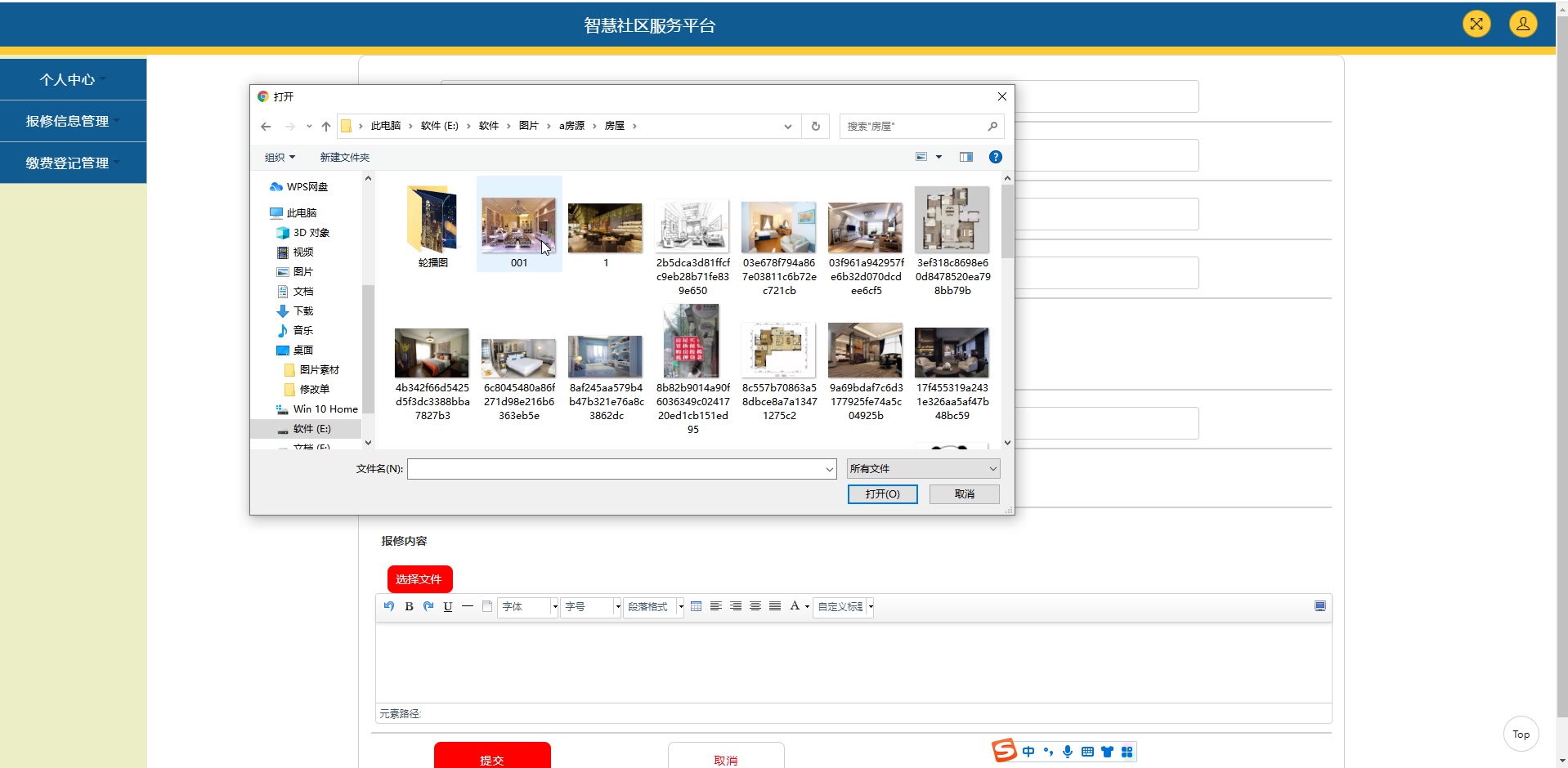This screenshot has height=768, width=1568.
Task: Open file dialog help icon
Action: point(995,157)
